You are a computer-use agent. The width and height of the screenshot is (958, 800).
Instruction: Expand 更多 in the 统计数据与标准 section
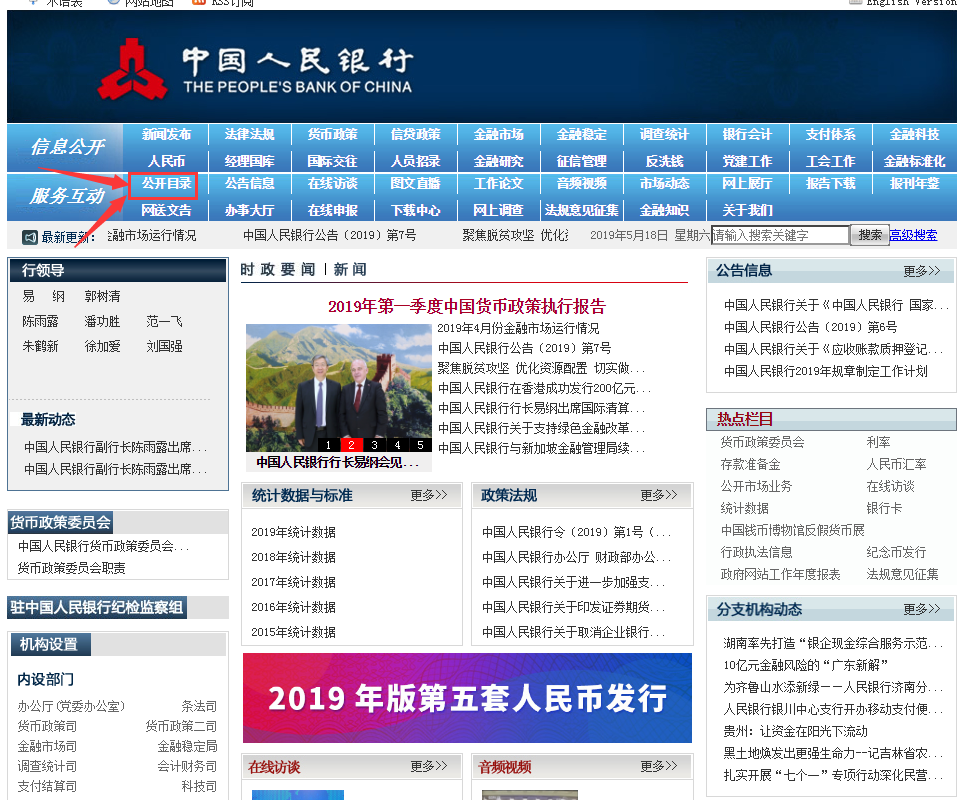pos(429,495)
